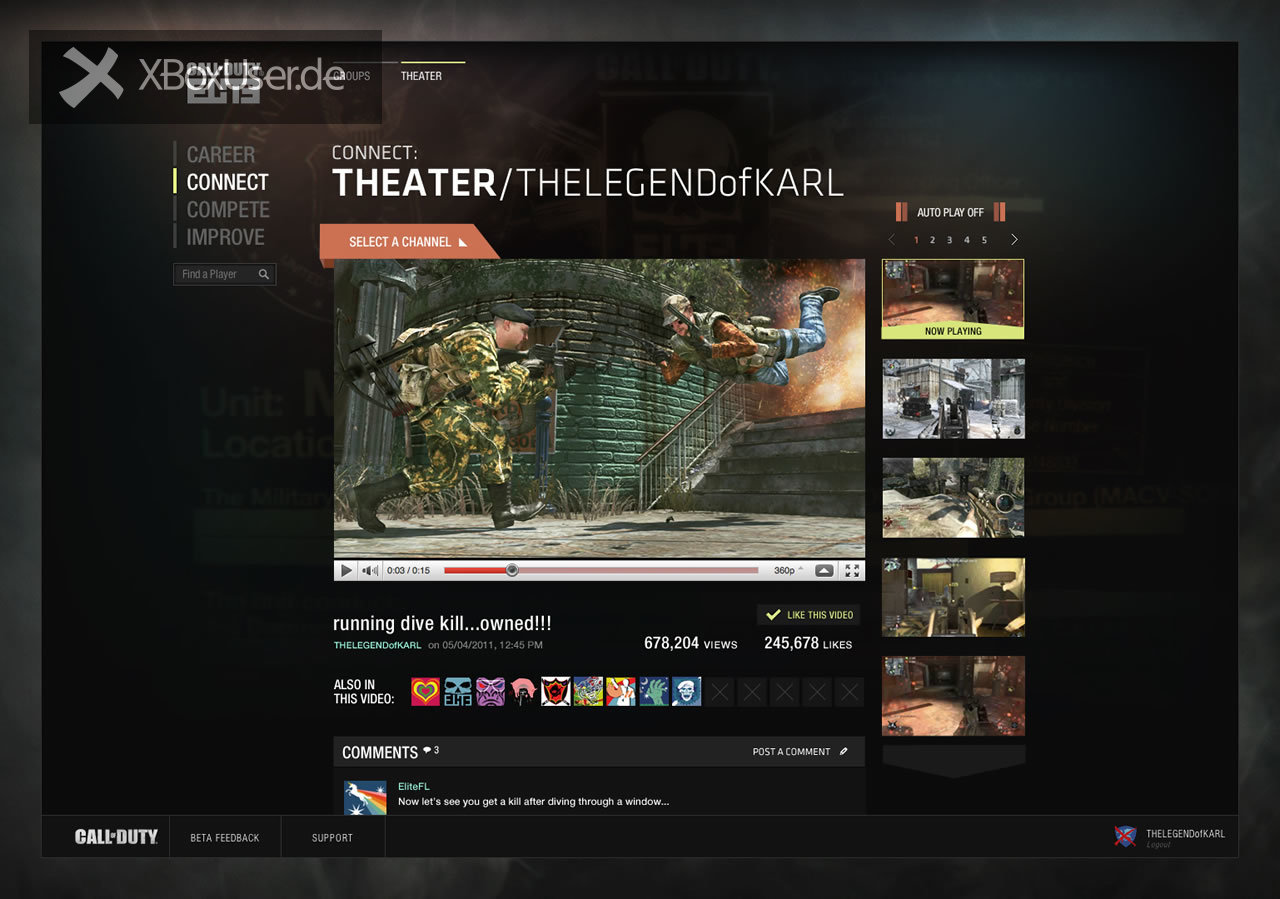Image resolution: width=1280 pixels, height=899 pixels.
Task: Click the colorful graffiti emblem
Action: [588, 691]
